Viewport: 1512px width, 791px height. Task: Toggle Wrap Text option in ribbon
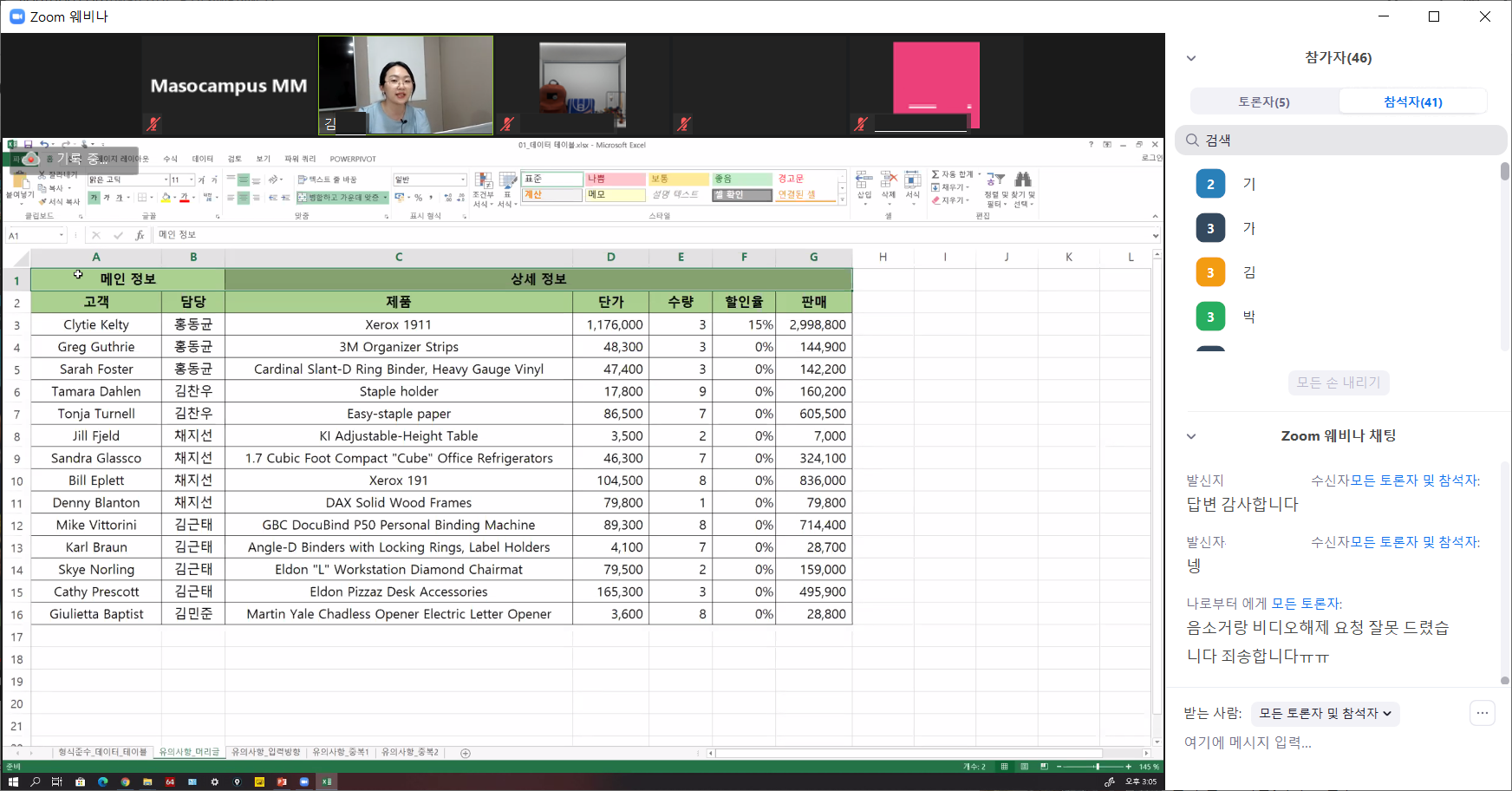tap(328, 180)
